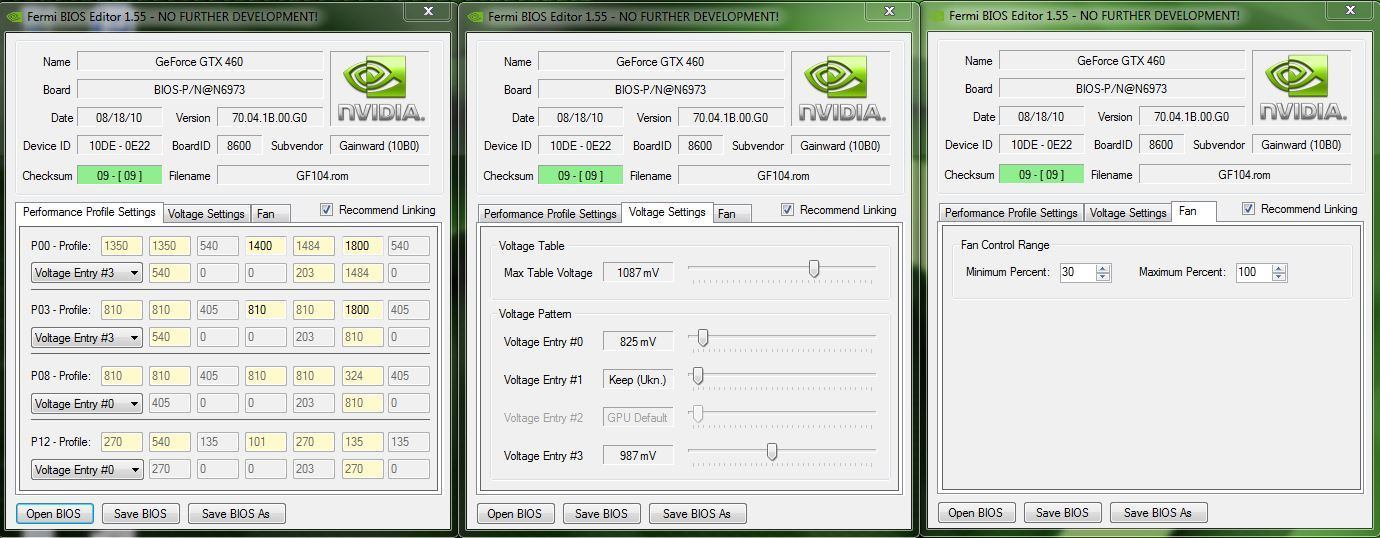Click the title bar app icon of left window

(x=14, y=16)
